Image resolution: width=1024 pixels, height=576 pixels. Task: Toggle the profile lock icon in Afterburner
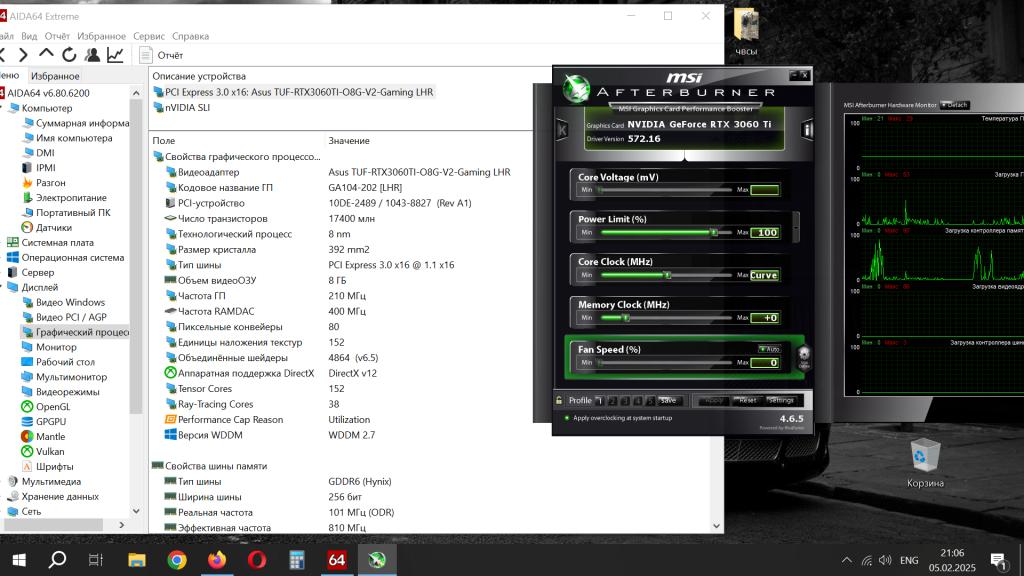pos(559,400)
